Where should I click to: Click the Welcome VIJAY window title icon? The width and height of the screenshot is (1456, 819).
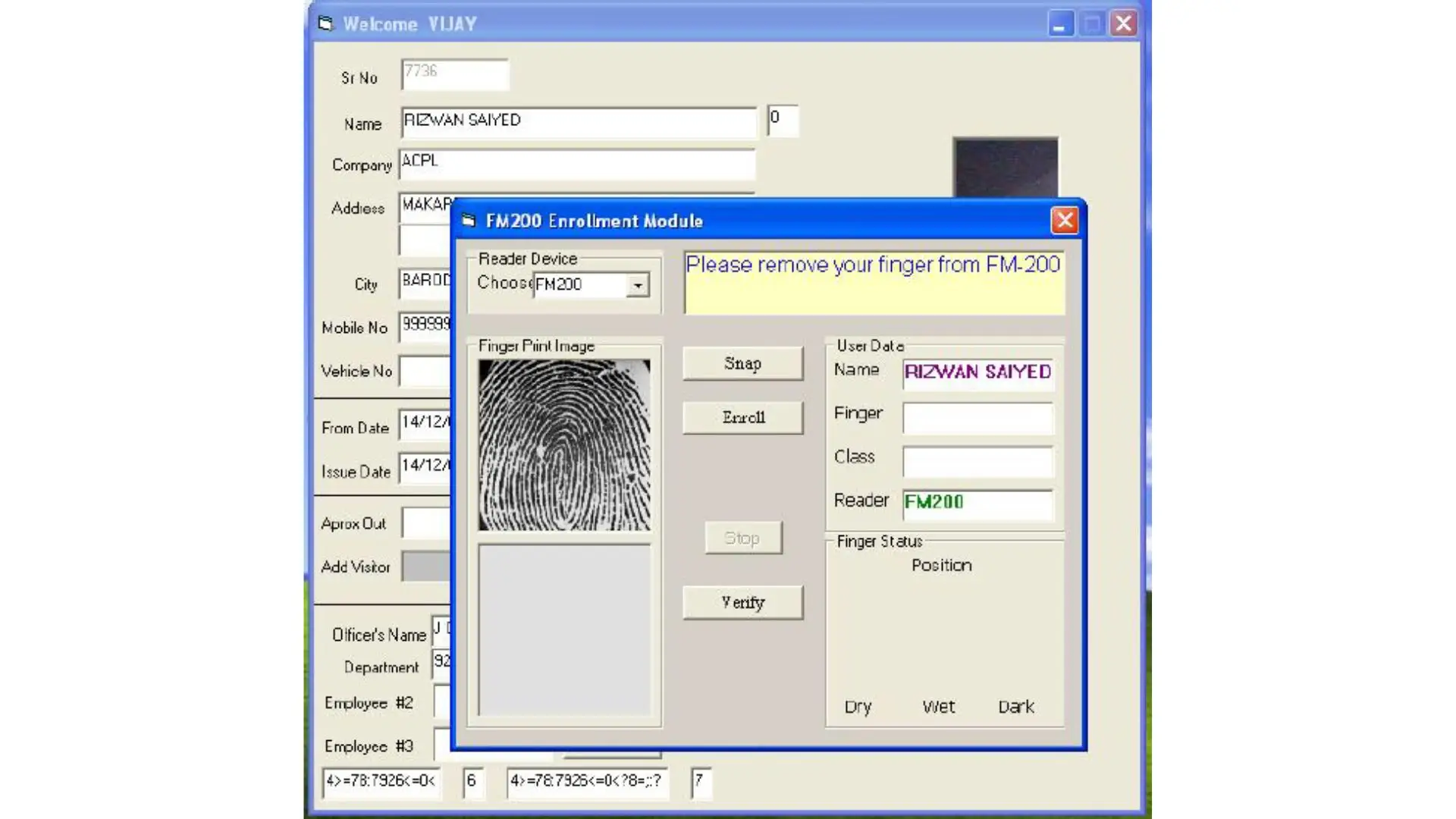pyautogui.click(x=326, y=24)
